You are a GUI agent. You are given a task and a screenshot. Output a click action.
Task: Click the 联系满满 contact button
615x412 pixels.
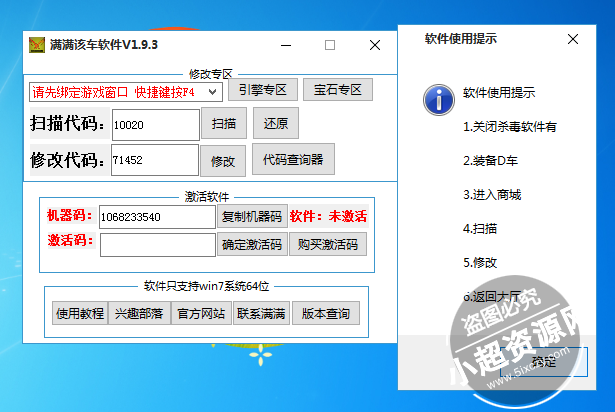click(261, 313)
